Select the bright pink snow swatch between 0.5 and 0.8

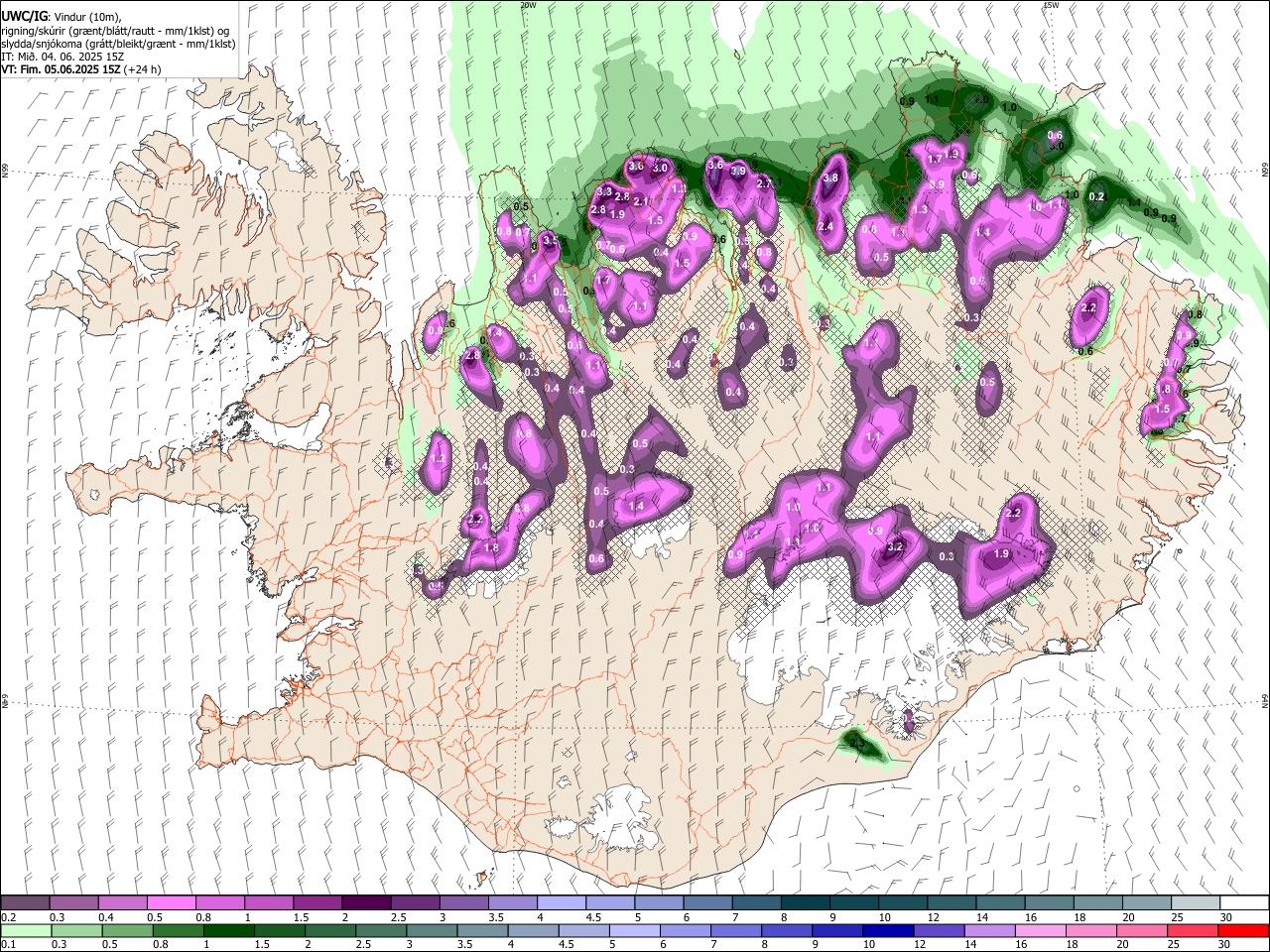170,902
